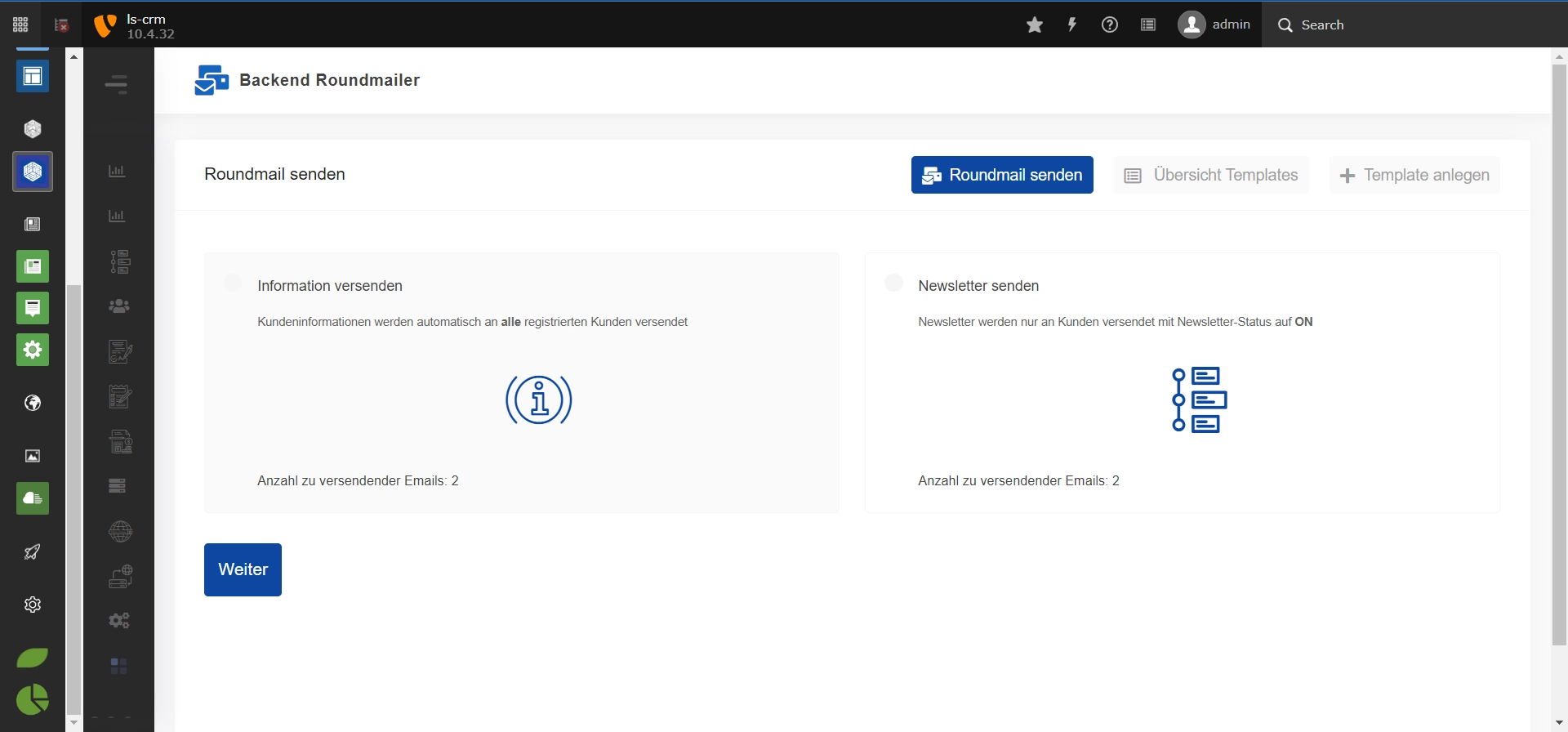Click the Backend Roundmailer title
Image resolution: width=1568 pixels, height=732 pixels.
coord(330,80)
